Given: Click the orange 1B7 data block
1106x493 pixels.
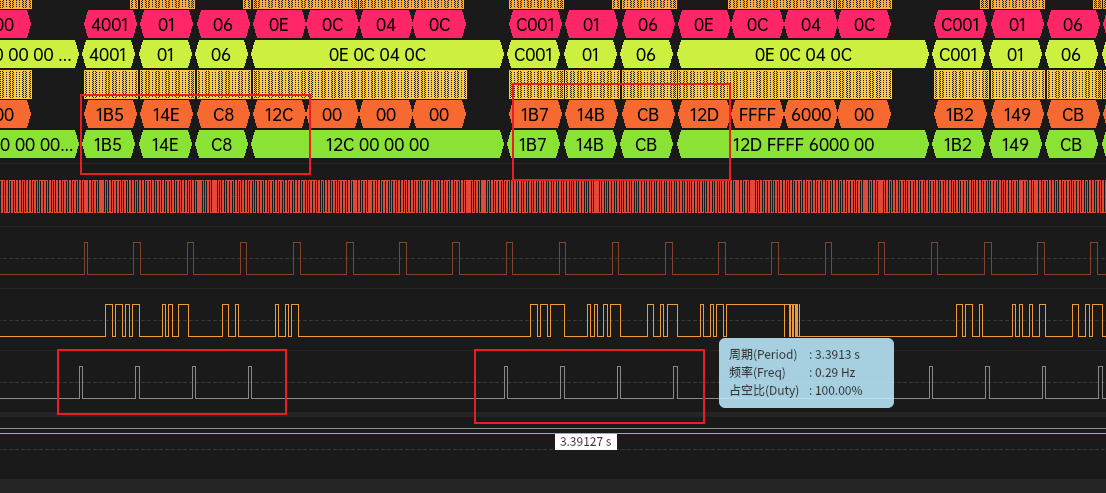Looking at the screenshot, I should [x=535, y=115].
